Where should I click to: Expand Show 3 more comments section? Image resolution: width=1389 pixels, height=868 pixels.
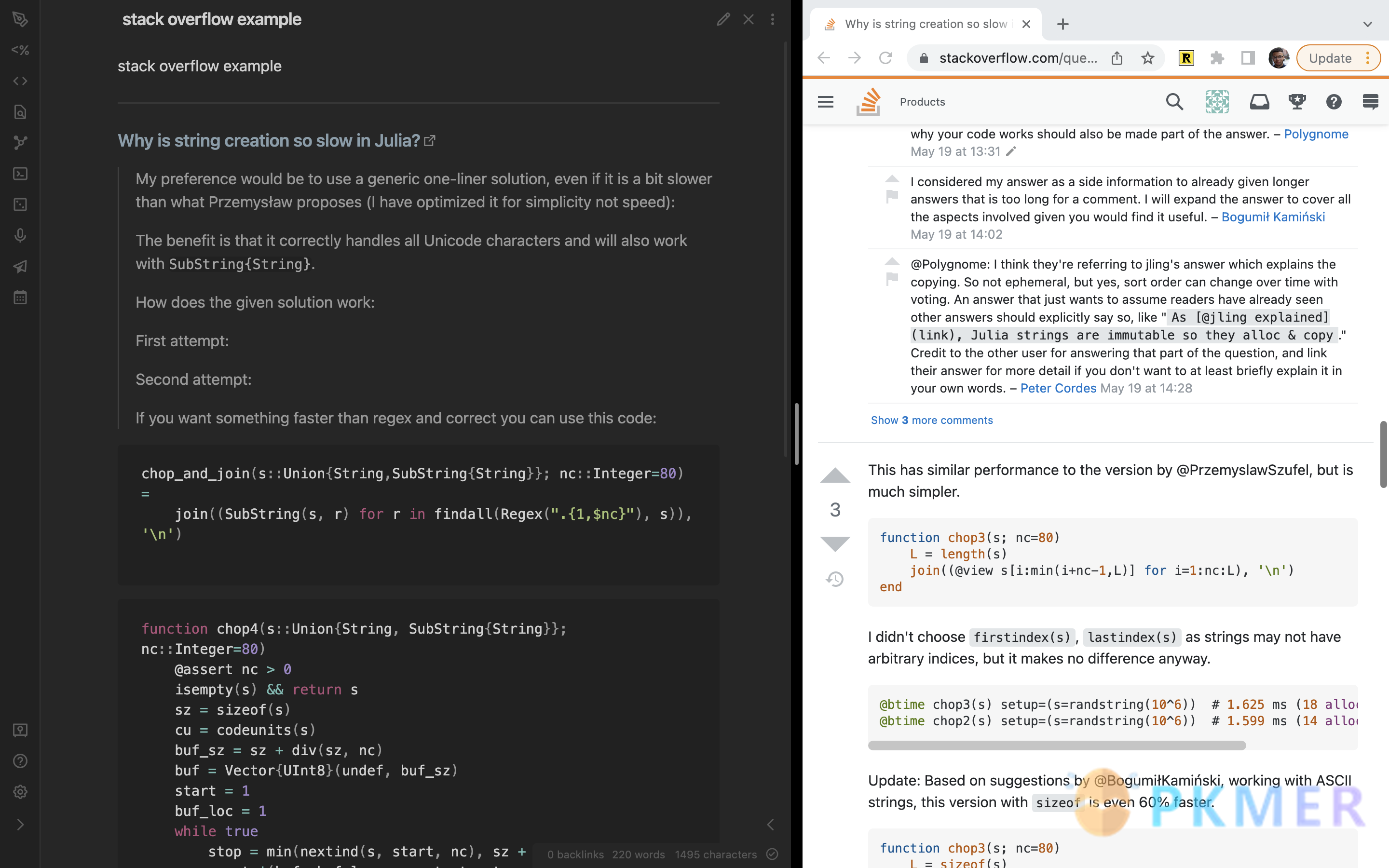tap(932, 420)
